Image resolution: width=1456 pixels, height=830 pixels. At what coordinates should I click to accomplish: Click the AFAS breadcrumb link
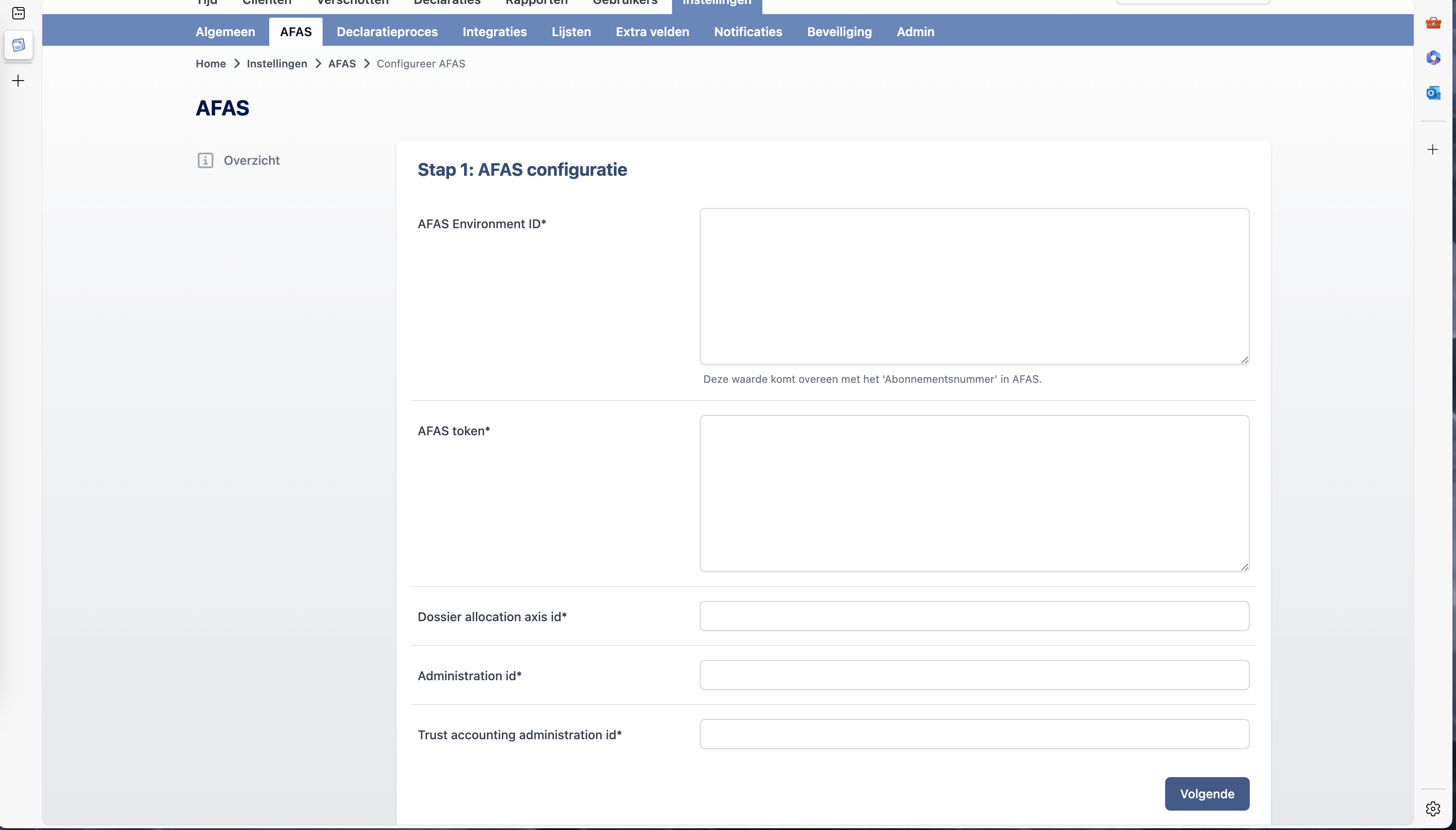(342, 64)
